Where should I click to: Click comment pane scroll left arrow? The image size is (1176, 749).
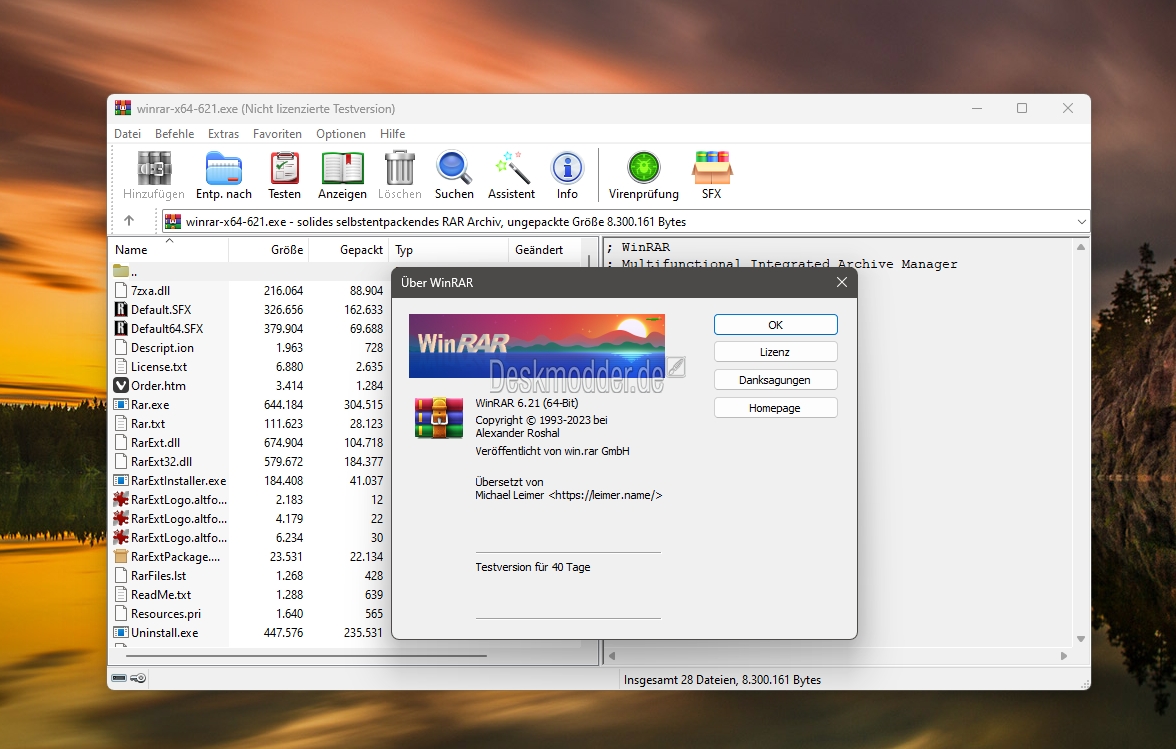[x=612, y=656]
